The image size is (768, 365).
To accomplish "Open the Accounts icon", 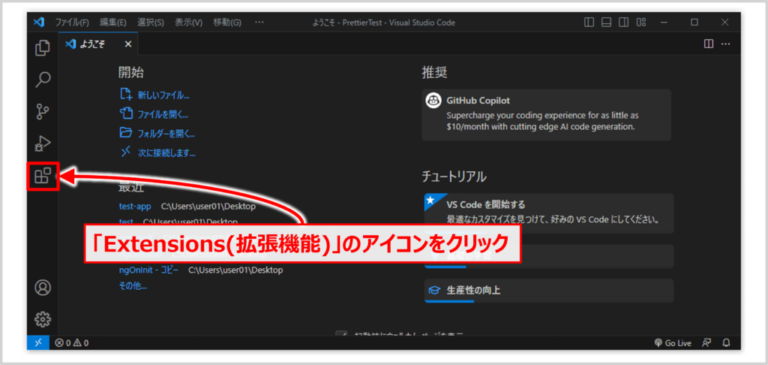I will (43, 288).
